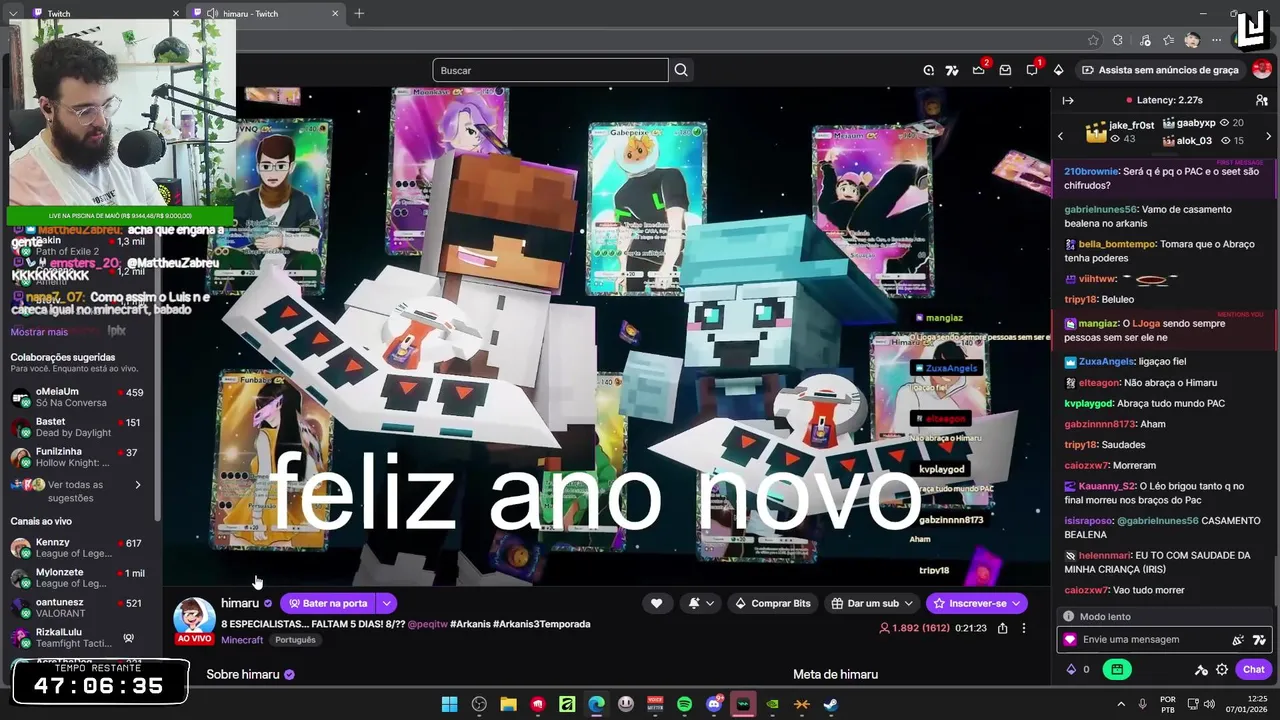Click the share stream icon
The height and width of the screenshot is (720, 1280).
1002,628
